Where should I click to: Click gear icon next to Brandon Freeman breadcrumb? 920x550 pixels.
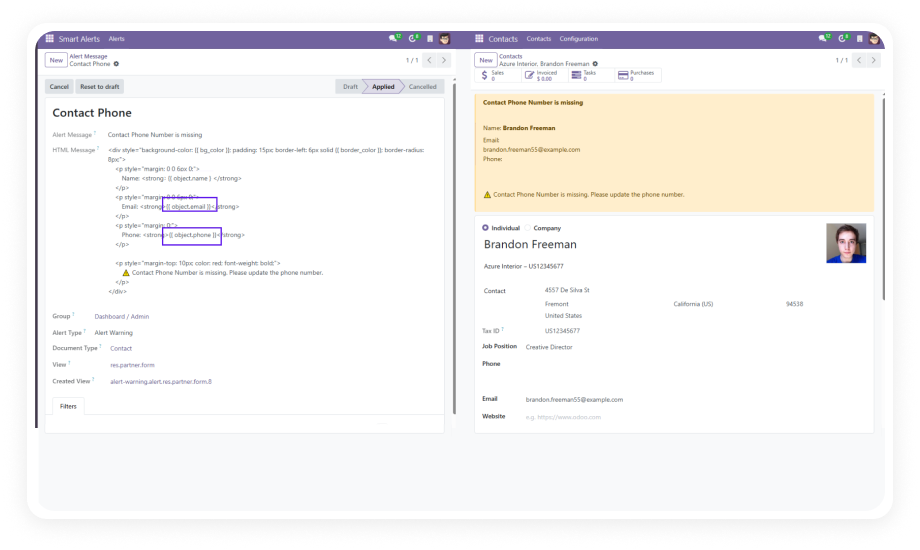click(x=595, y=64)
